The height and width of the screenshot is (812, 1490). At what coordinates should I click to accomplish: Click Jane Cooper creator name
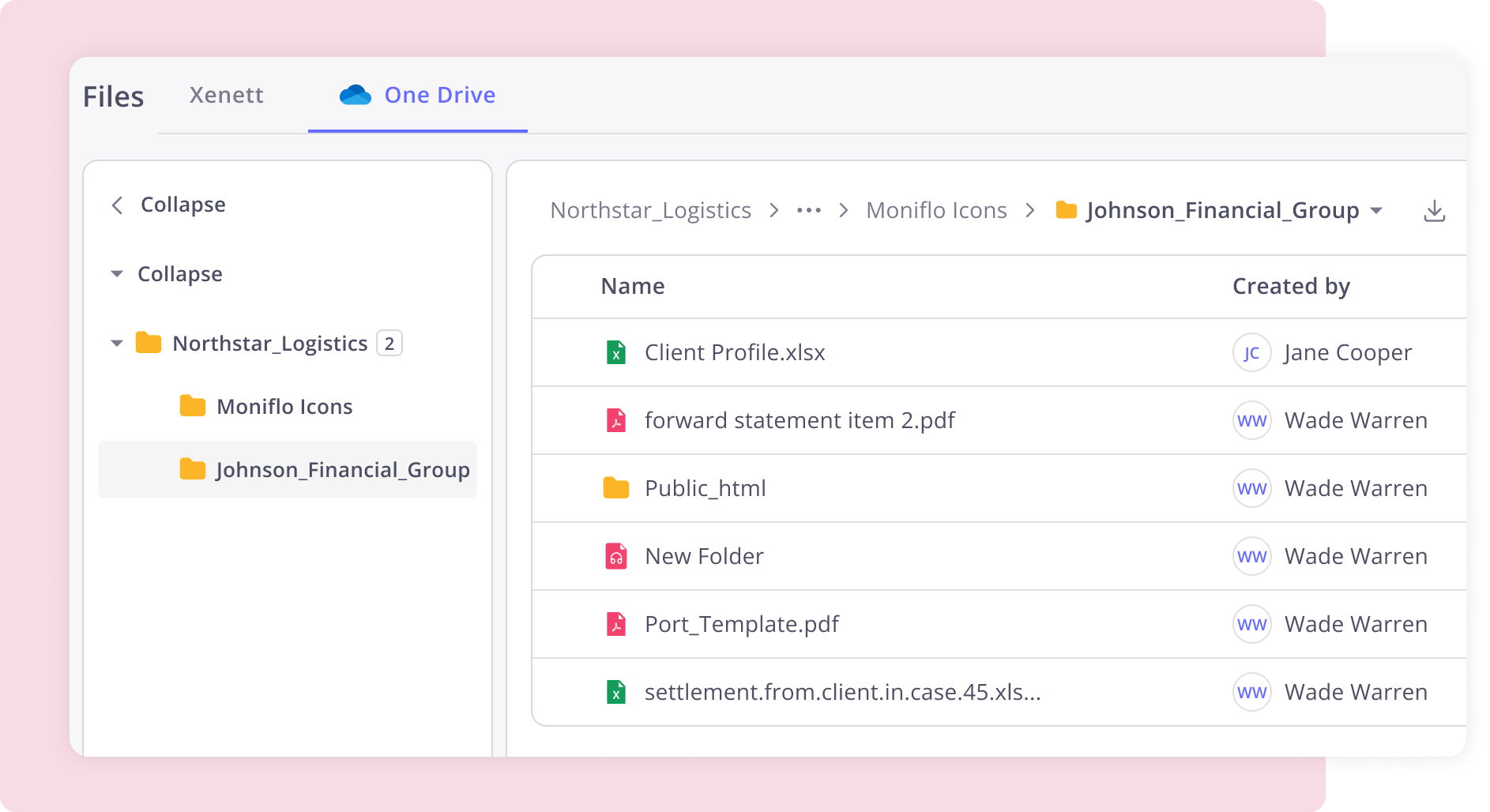coord(1348,352)
